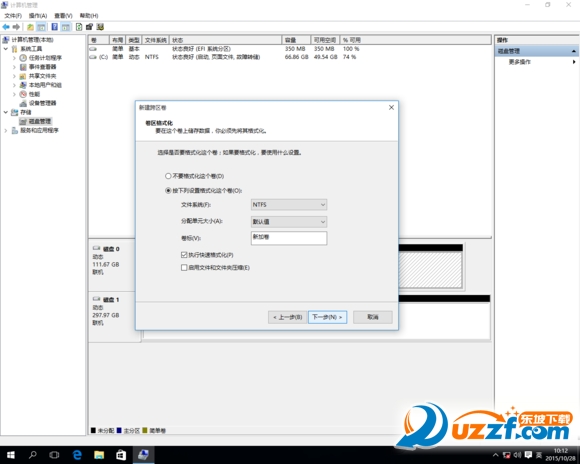Click the Up one level folder icon
The image size is (580, 464).
pyautogui.click(x=30, y=27)
